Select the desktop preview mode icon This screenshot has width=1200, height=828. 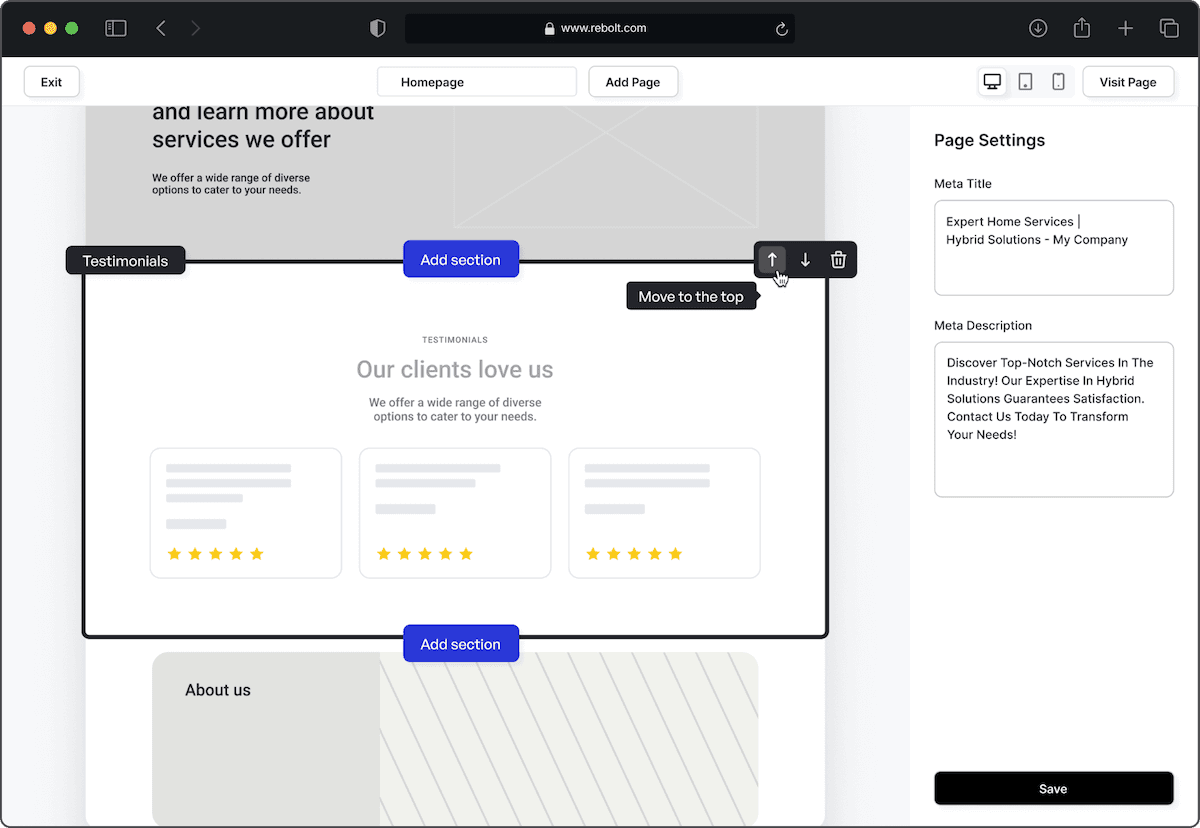tap(991, 81)
